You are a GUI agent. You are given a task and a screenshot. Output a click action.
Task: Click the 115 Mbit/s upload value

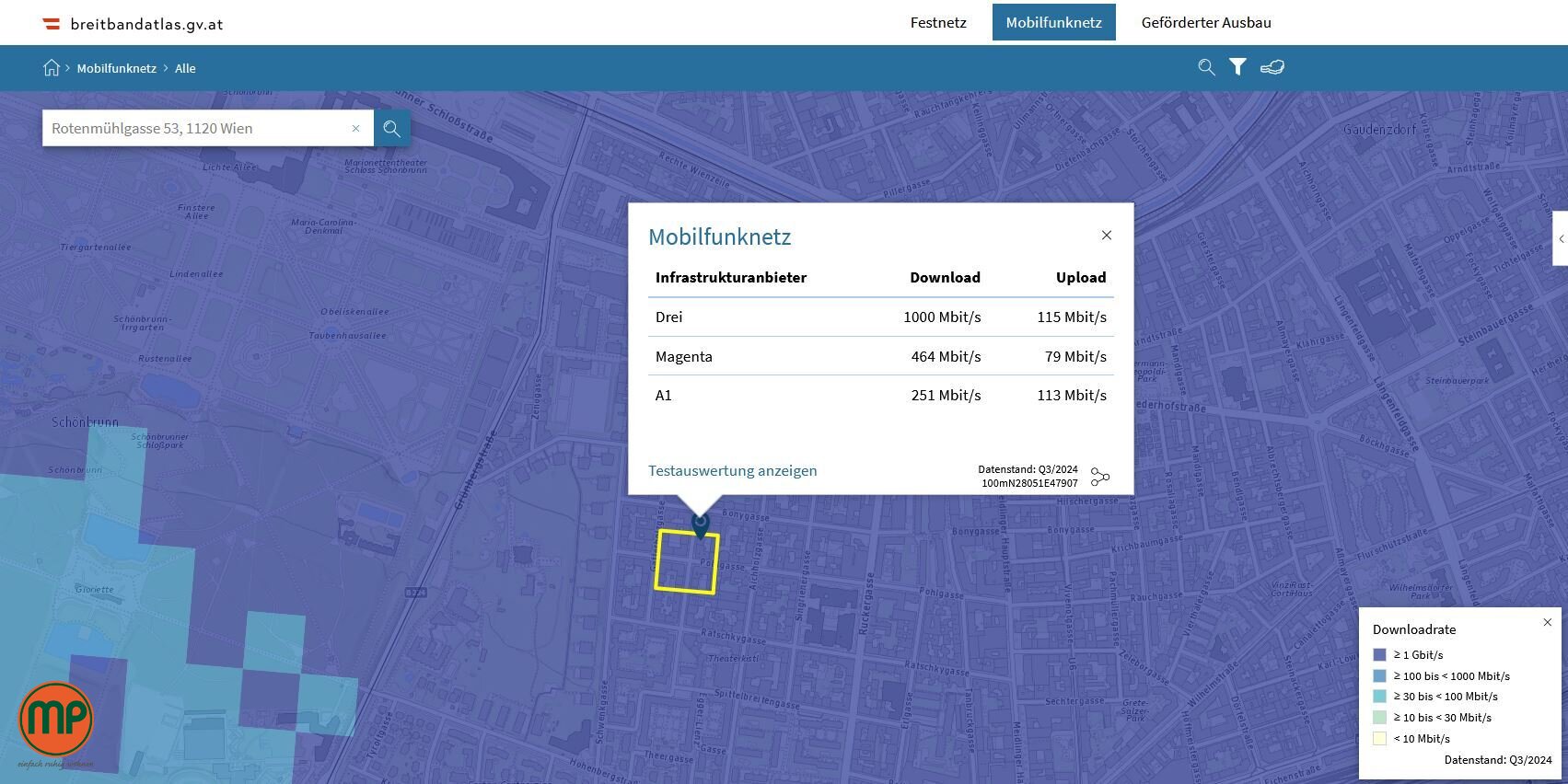pos(1072,317)
